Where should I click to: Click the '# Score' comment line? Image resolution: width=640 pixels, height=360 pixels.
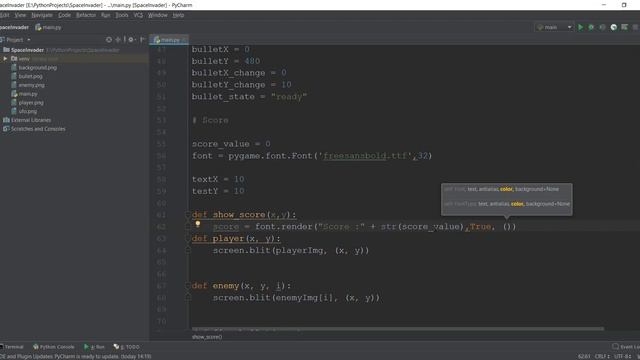210,120
